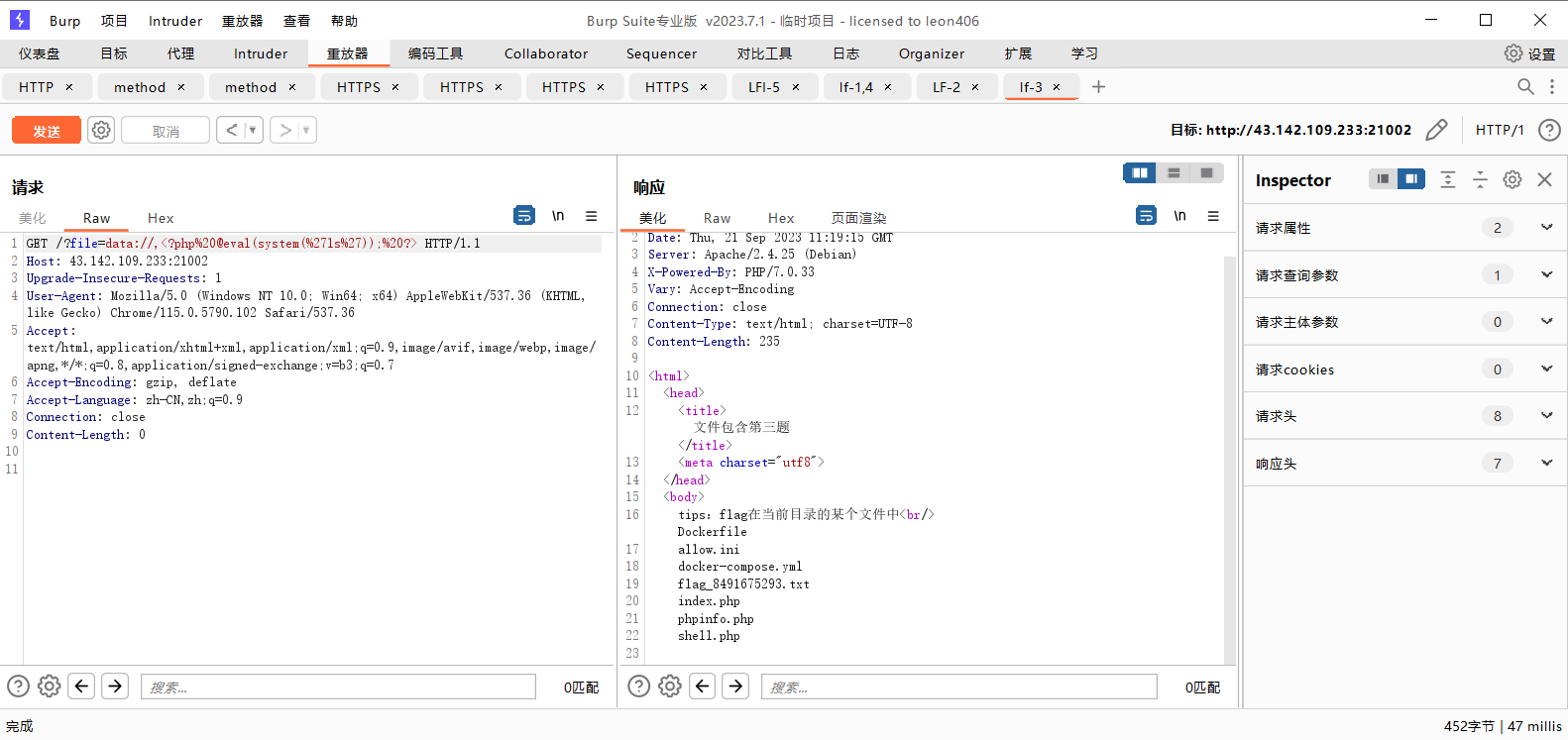Switch response view to 页面渲染 render

click(858, 218)
